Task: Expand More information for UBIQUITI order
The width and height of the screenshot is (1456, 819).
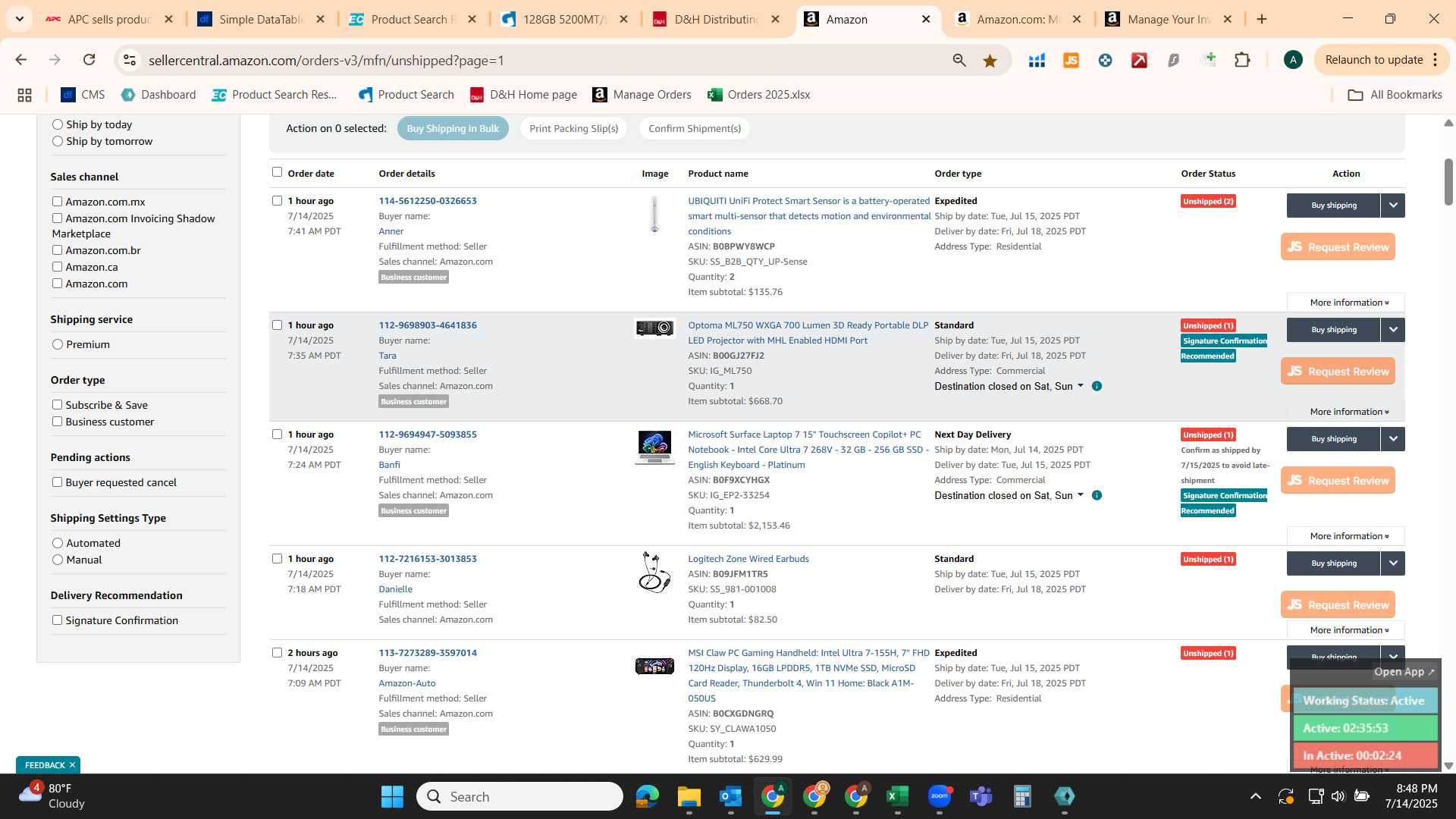Action: click(x=1346, y=303)
